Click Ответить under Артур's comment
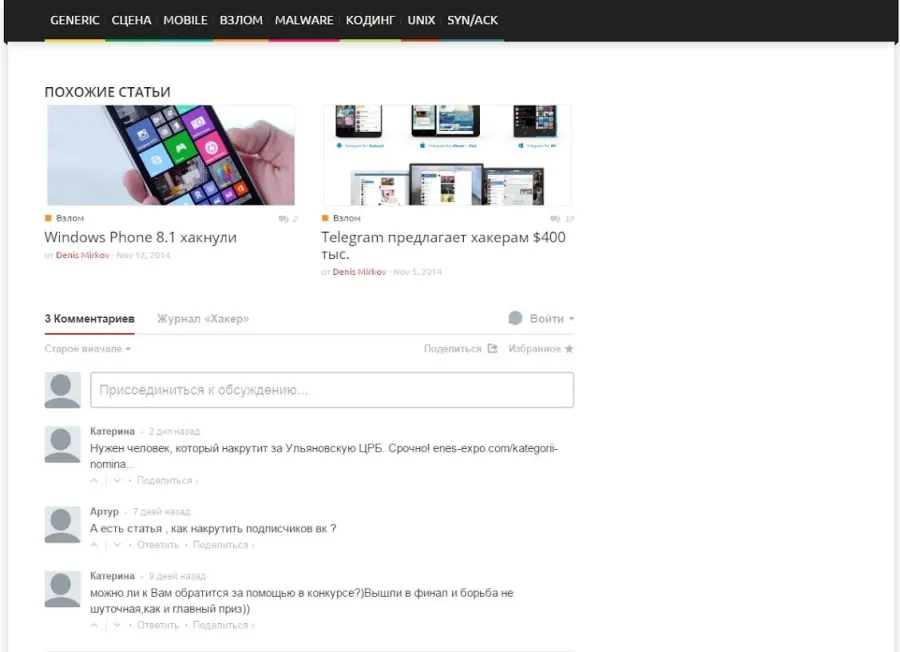This screenshot has height=652, width=900. pyautogui.click(x=158, y=545)
